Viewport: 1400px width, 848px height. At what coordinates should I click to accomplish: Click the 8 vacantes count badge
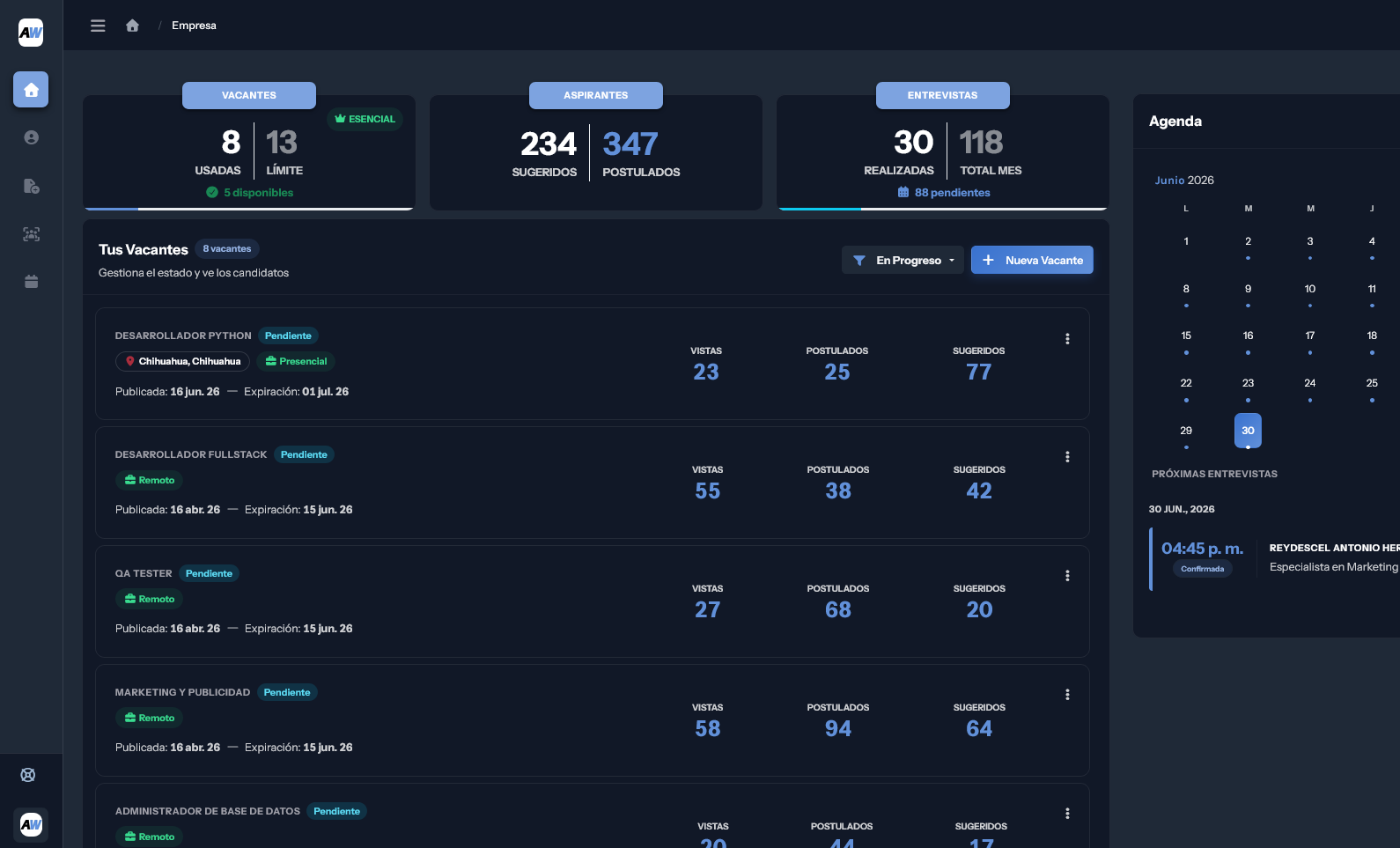(227, 249)
